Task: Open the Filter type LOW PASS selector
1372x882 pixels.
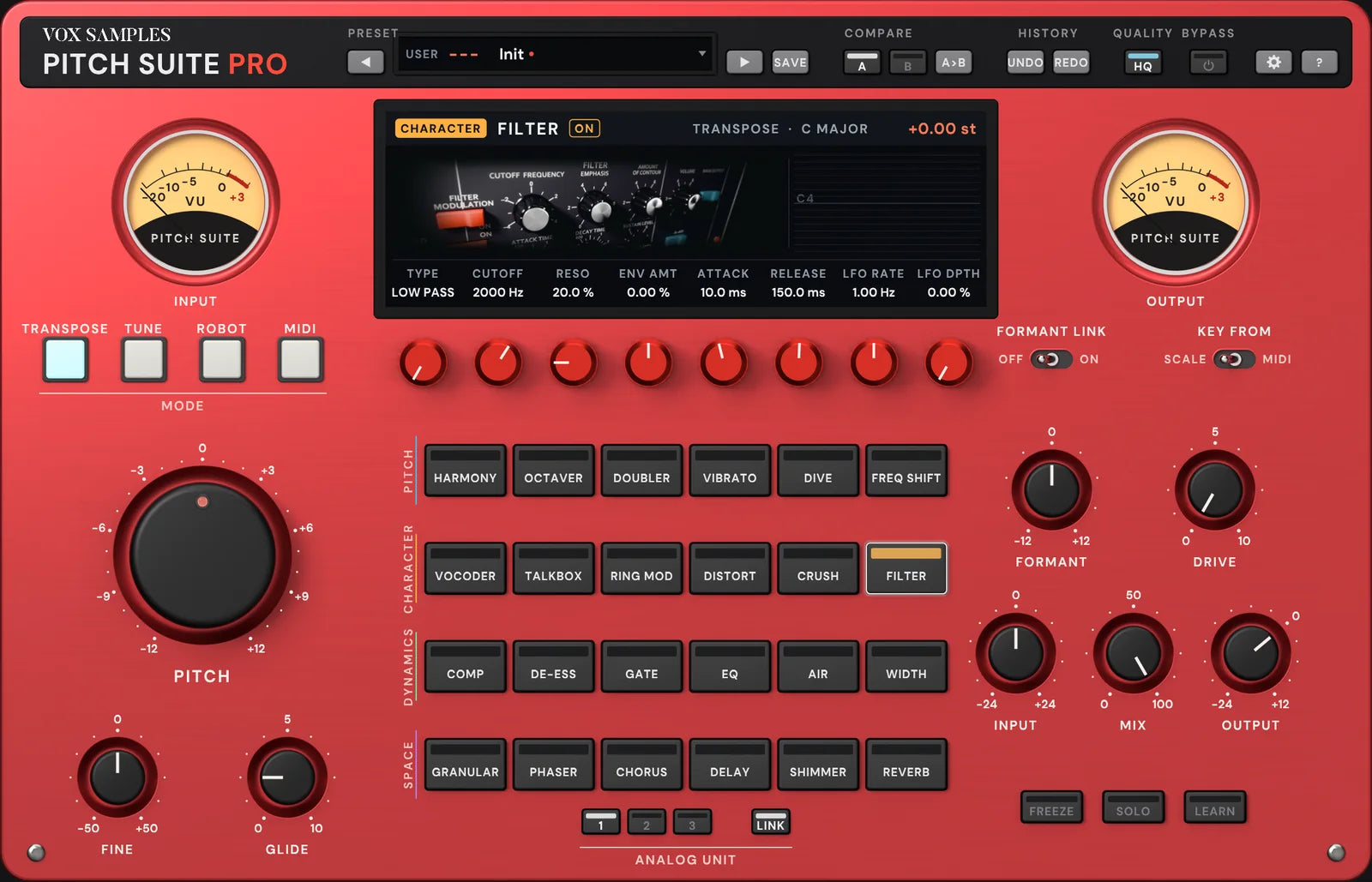Action: coord(423,292)
